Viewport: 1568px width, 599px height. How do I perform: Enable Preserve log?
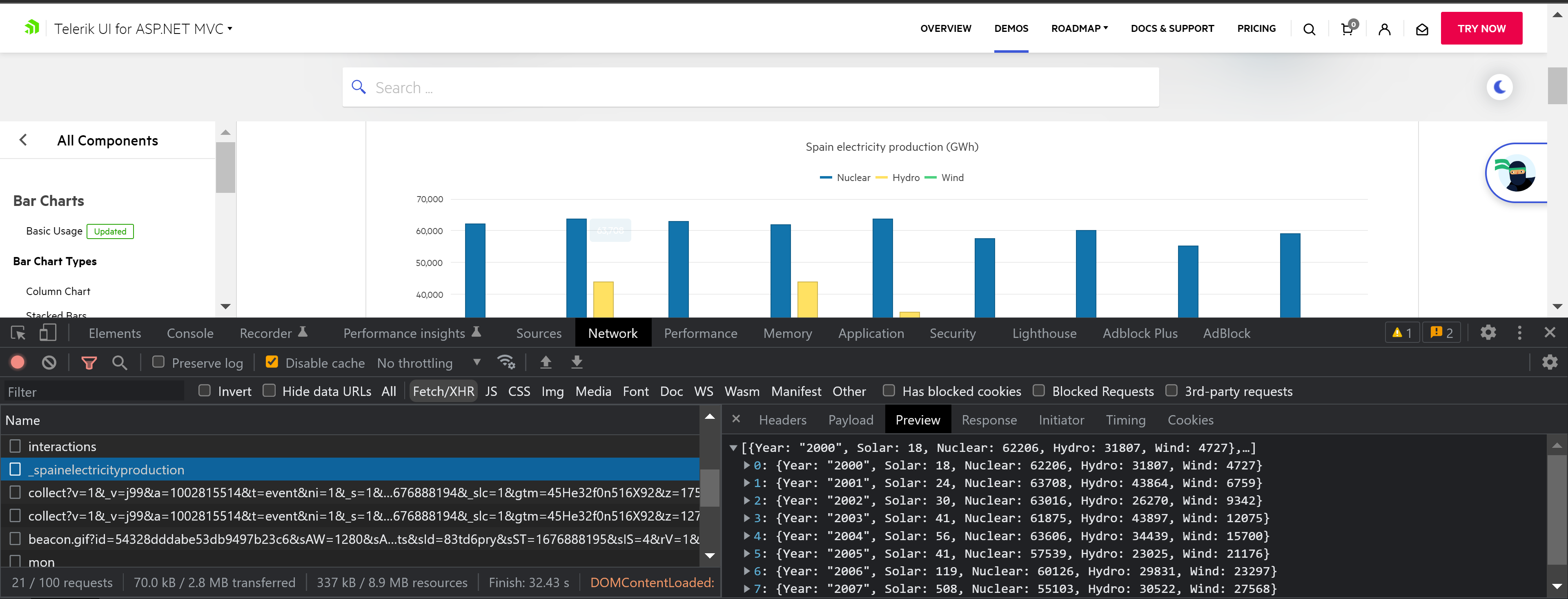coord(158,362)
